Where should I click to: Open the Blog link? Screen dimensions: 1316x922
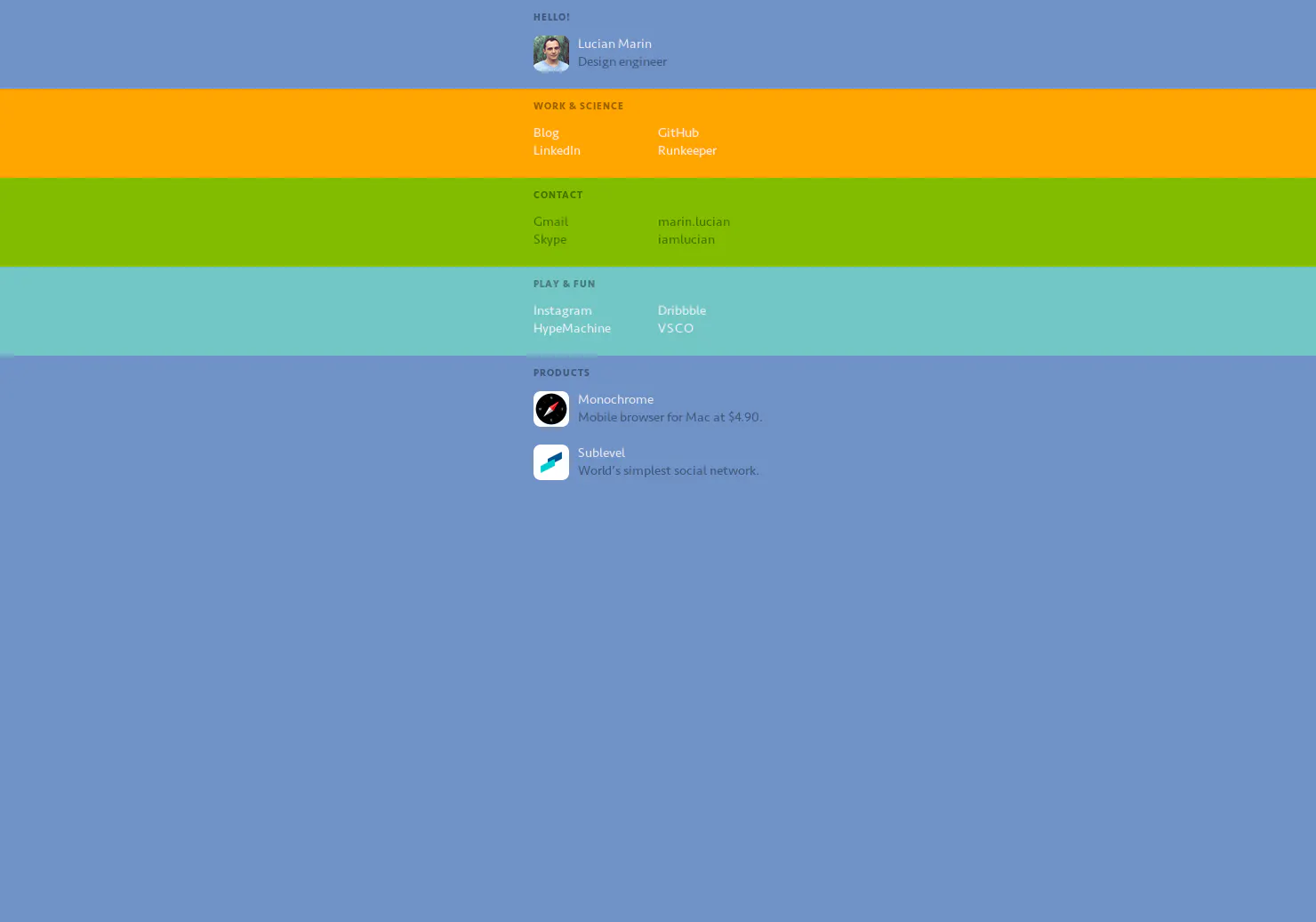pos(546,132)
